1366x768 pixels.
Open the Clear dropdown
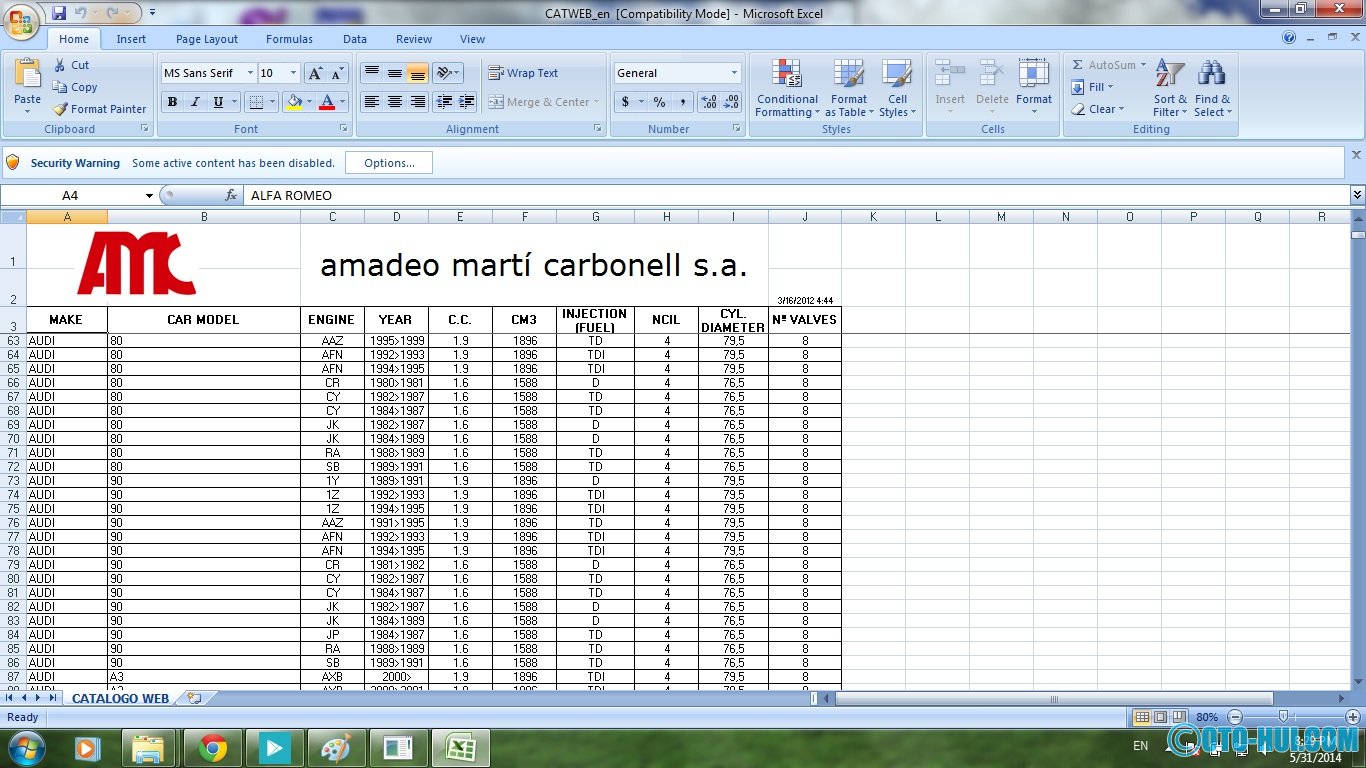point(1097,109)
